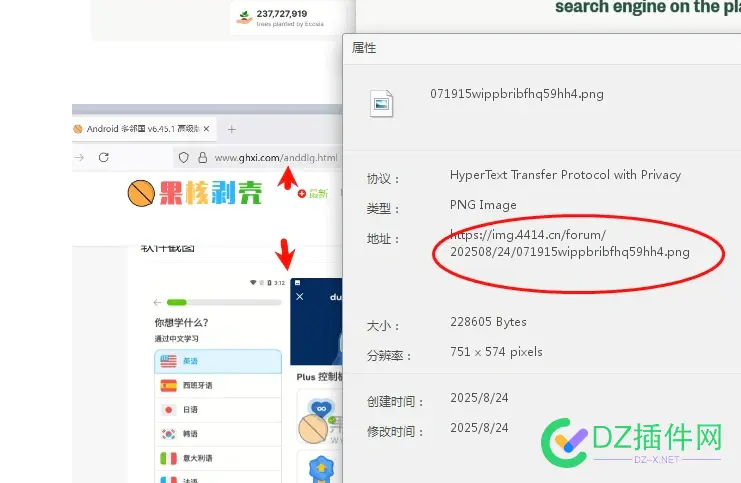Click the infinity hearts Plus icon
The width and height of the screenshot is (741, 483).
[x=321, y=408]
